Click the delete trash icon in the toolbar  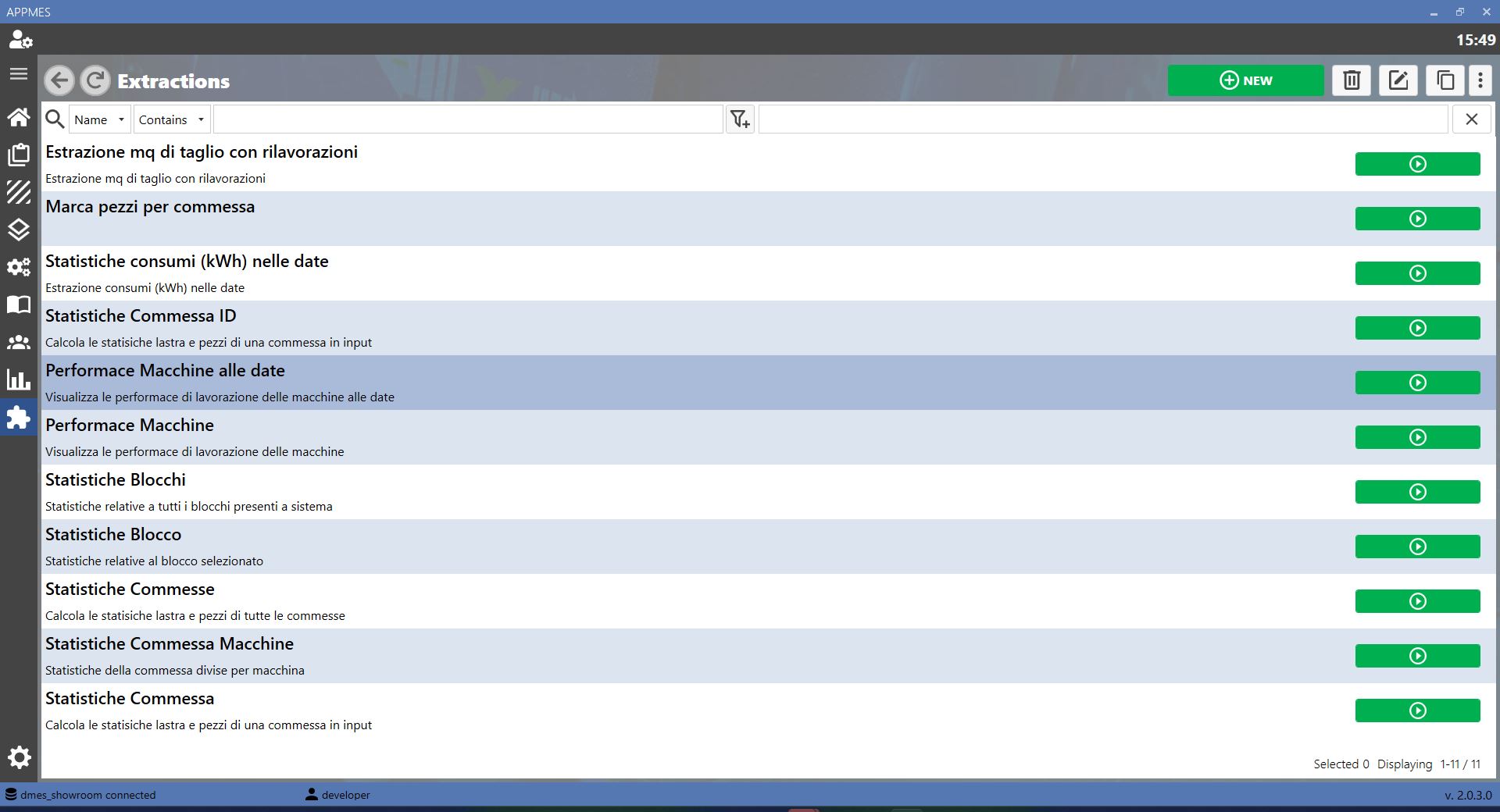point(1352,80)
